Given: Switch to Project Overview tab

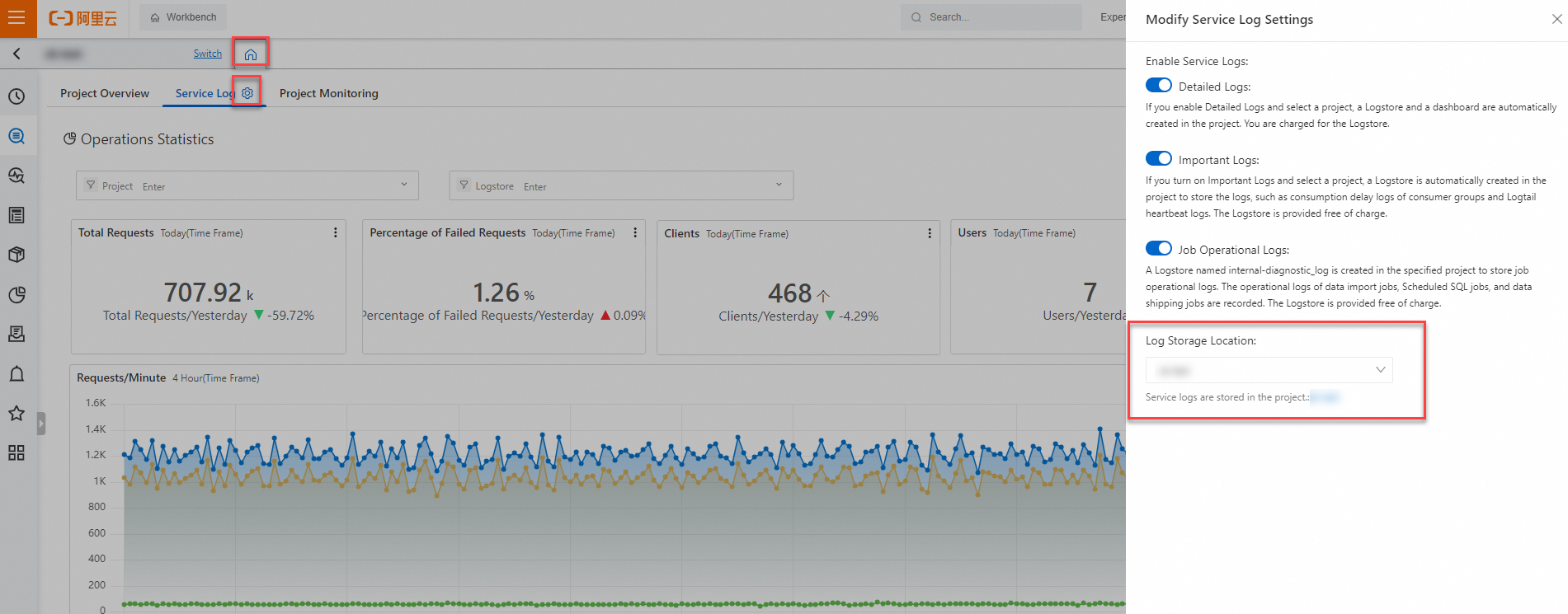Looking at the screenshot, I should (105, 93).
